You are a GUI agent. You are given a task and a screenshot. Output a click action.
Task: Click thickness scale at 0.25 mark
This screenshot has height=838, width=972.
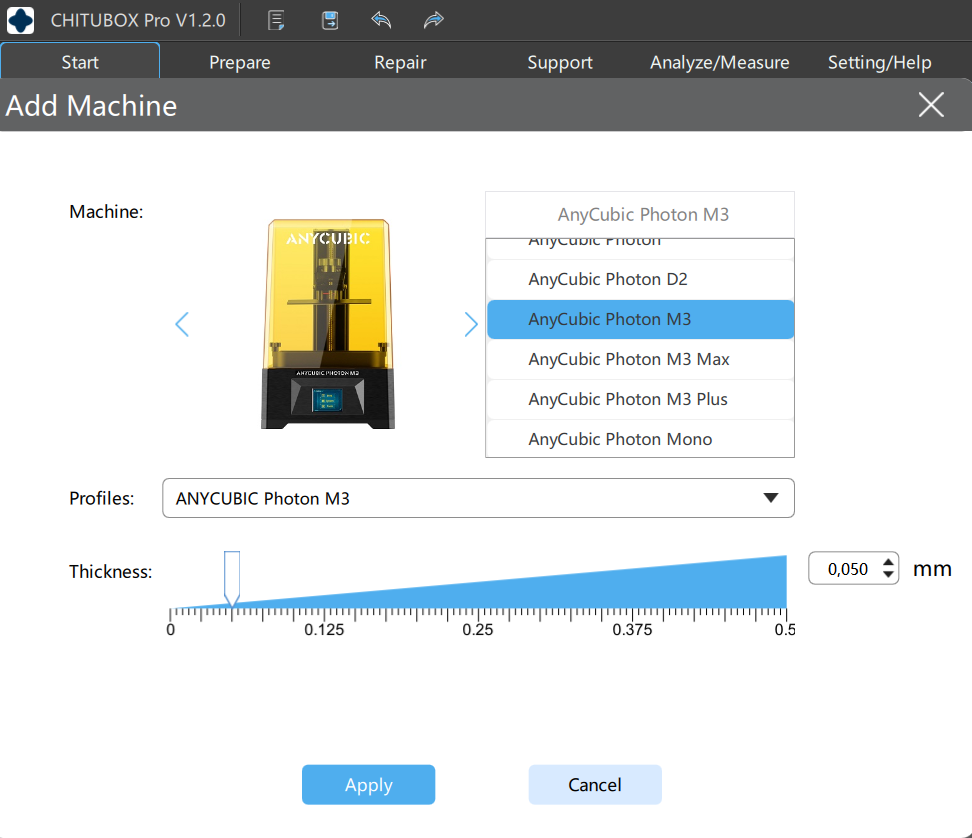(x=478, y=630)
